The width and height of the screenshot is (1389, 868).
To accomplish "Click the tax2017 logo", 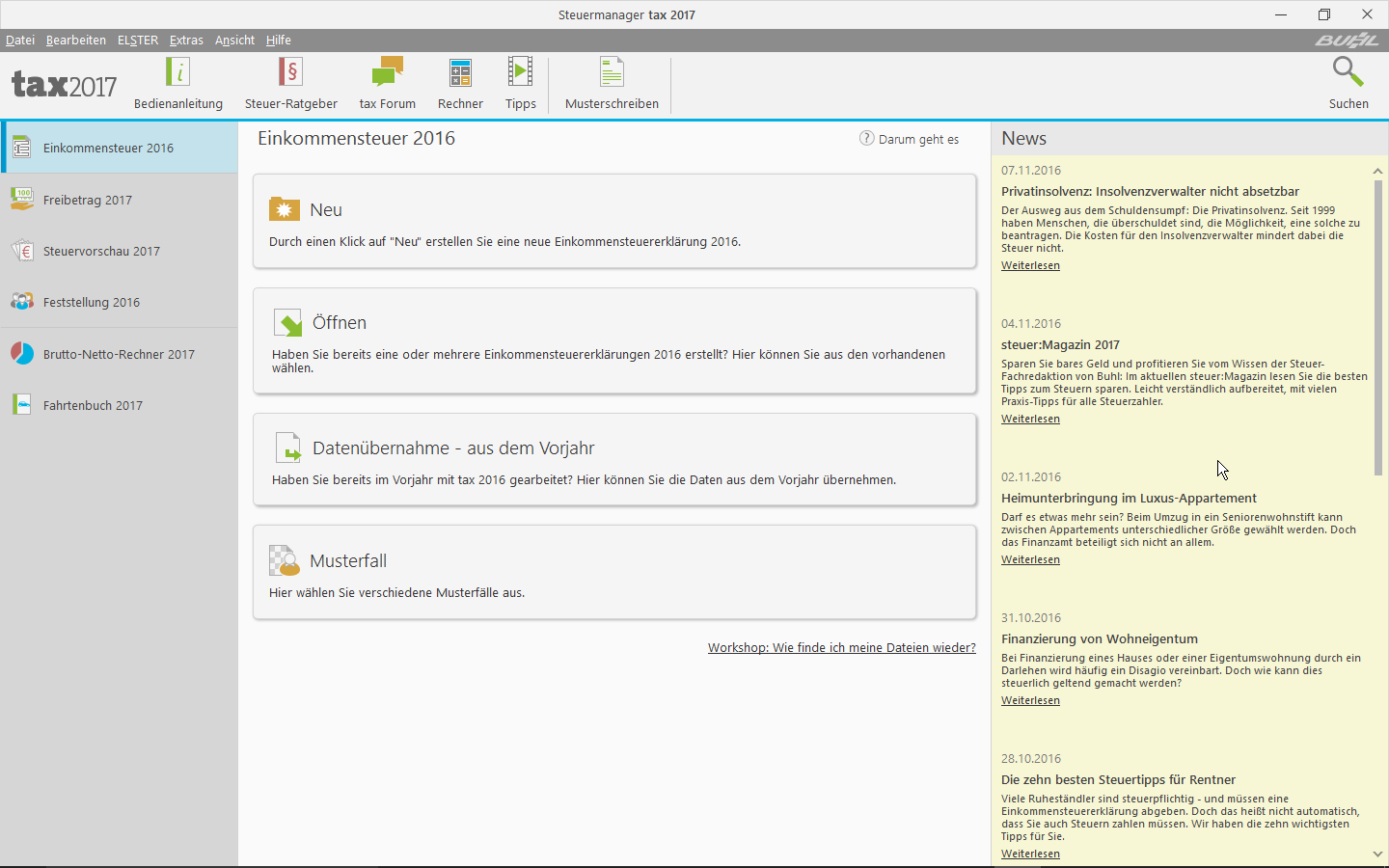I will coord(64,85).
